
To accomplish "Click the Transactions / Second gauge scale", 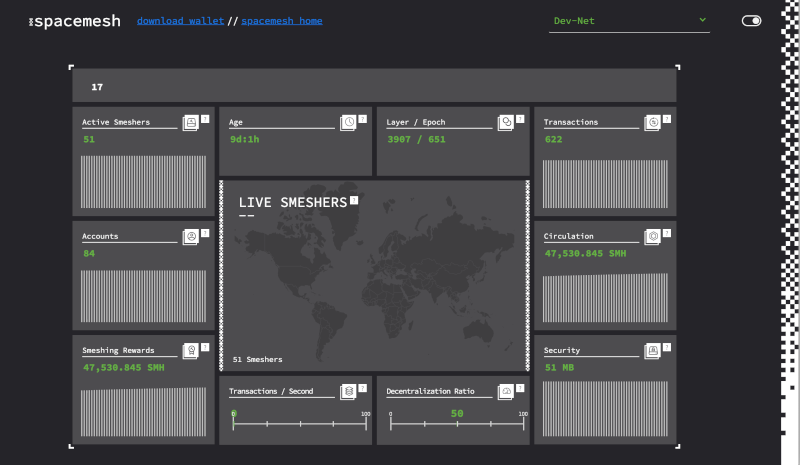I will pos(300,424).
